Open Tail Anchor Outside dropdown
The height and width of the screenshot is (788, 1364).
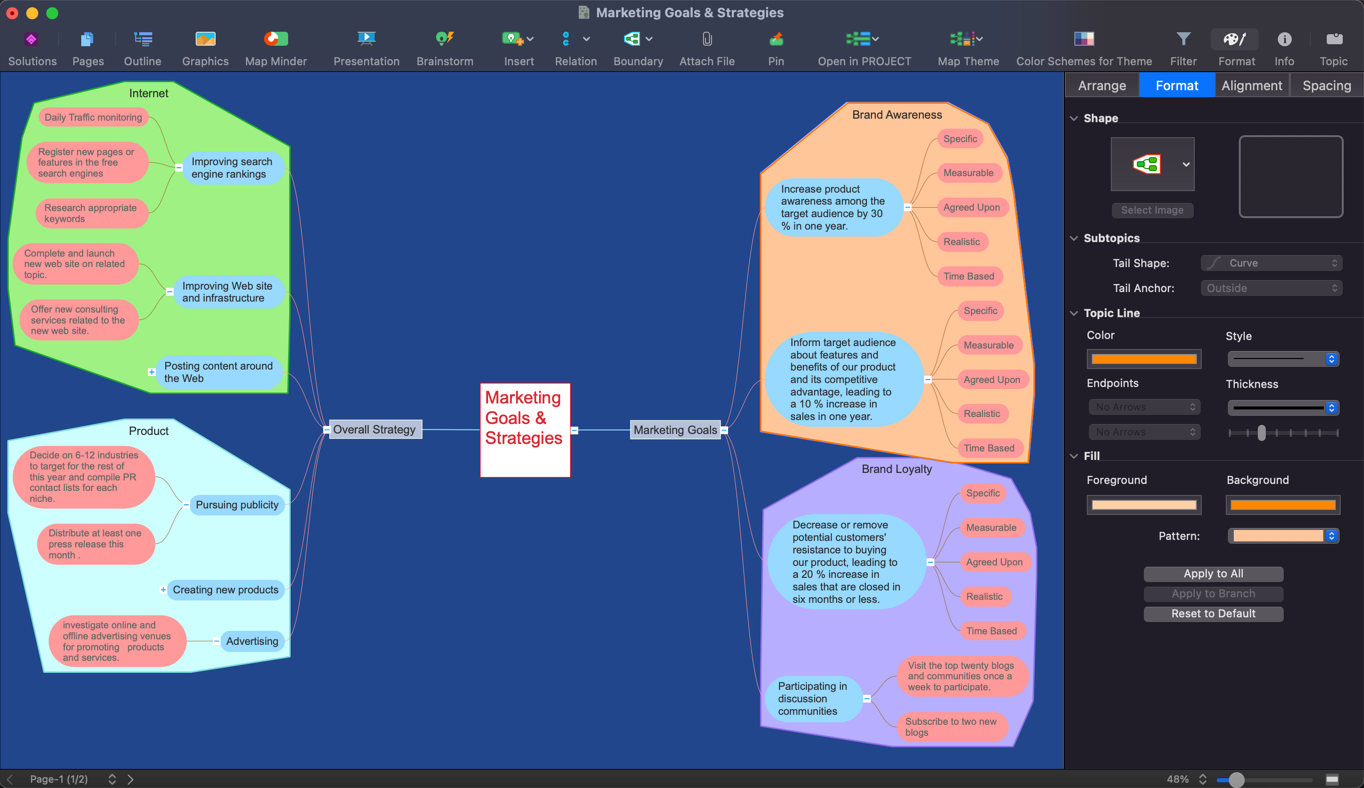pos(1271,288)
